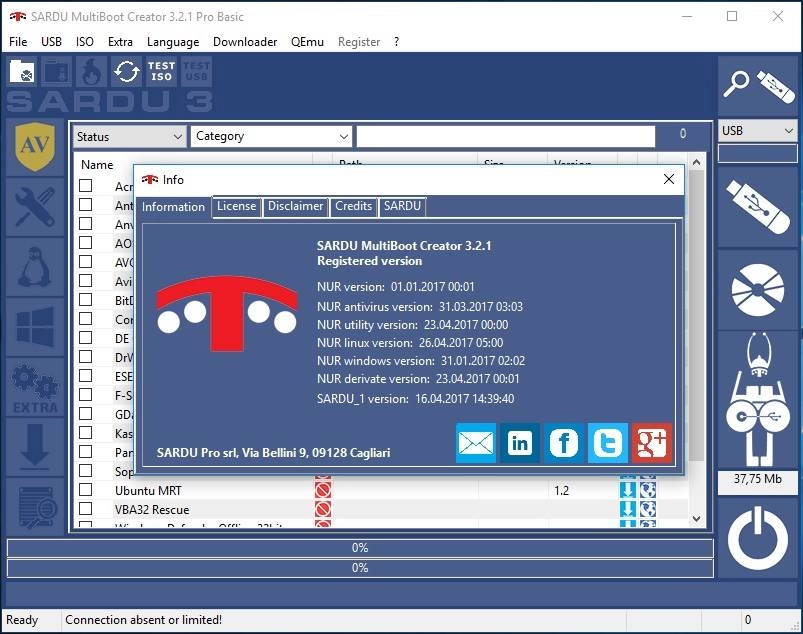This screenshot has height=634, width=803.
Task: Open the USB menu in menu bar
Action: tap(51, 41)
